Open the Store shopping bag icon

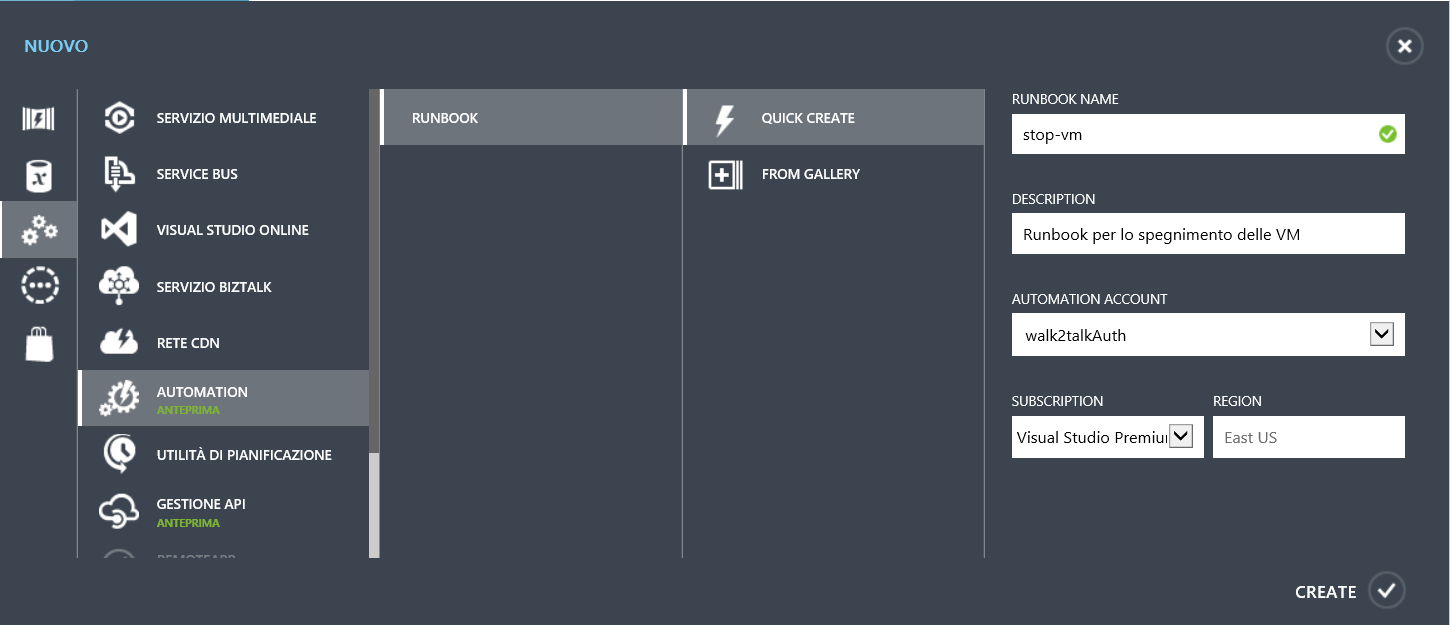(38, 343)
